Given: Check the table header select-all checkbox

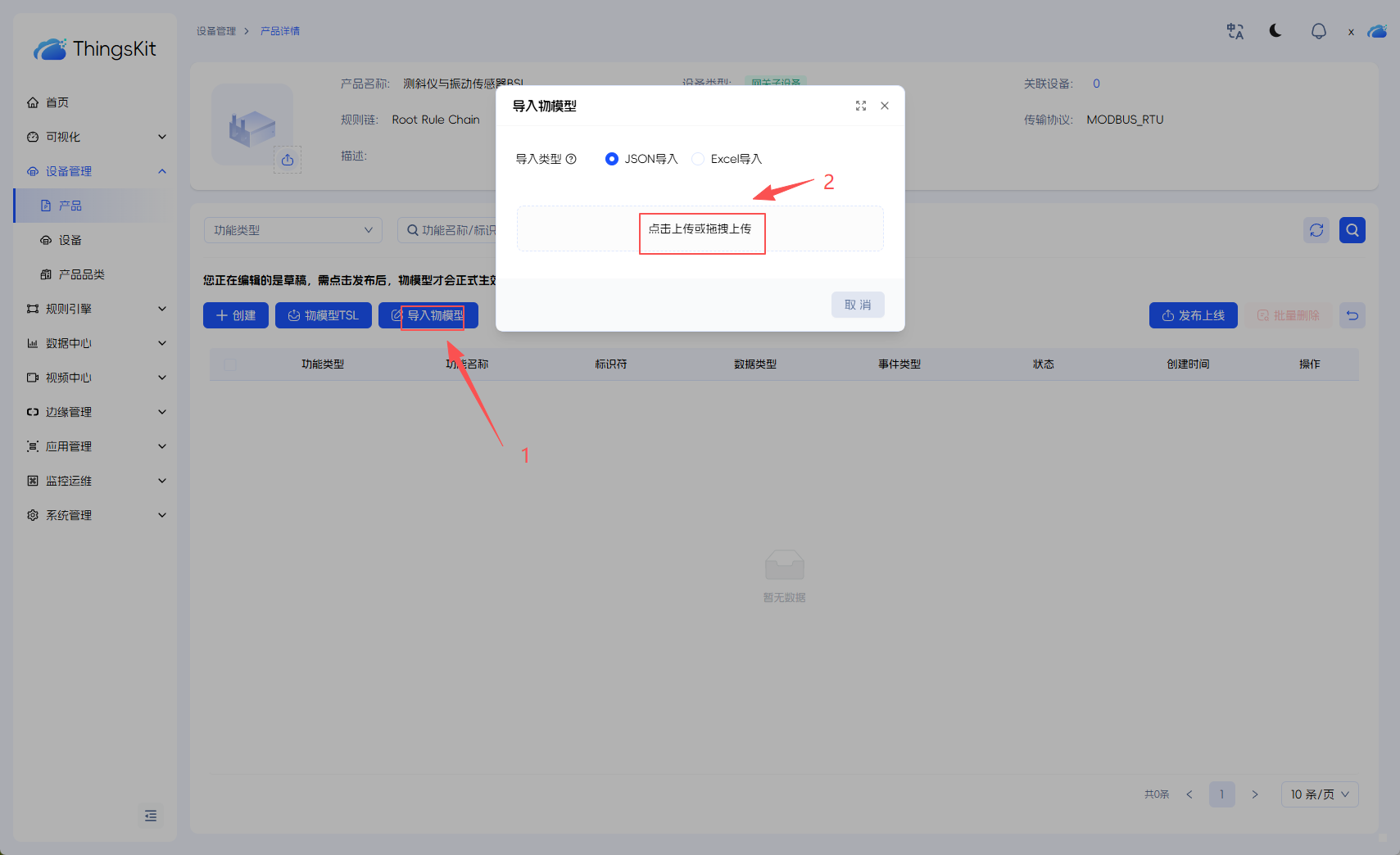Looking at the screenshot, I should (x=230, y=364).
